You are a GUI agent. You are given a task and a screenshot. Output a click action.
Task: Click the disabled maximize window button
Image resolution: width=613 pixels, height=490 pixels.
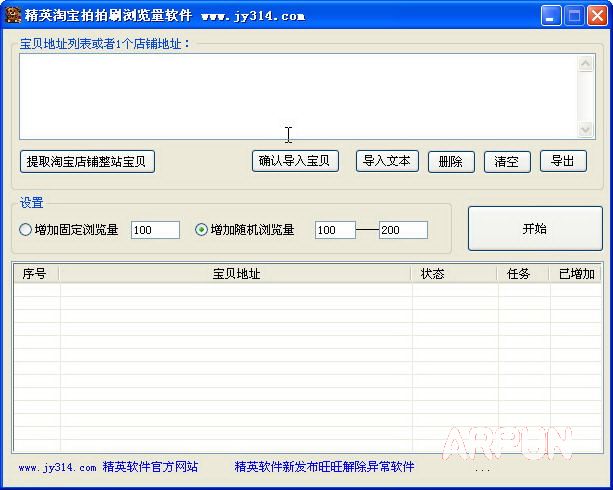[x=574, y=16]
